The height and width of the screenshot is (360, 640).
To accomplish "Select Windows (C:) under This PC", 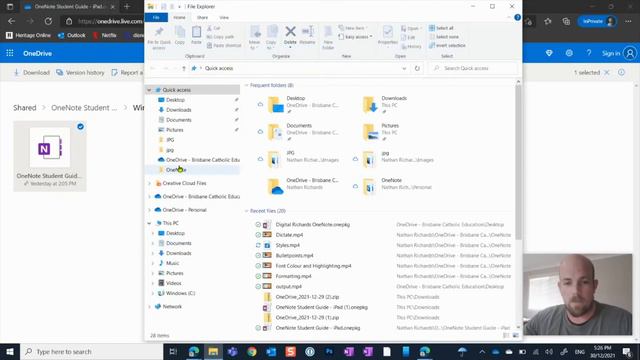I will point(180,293).
